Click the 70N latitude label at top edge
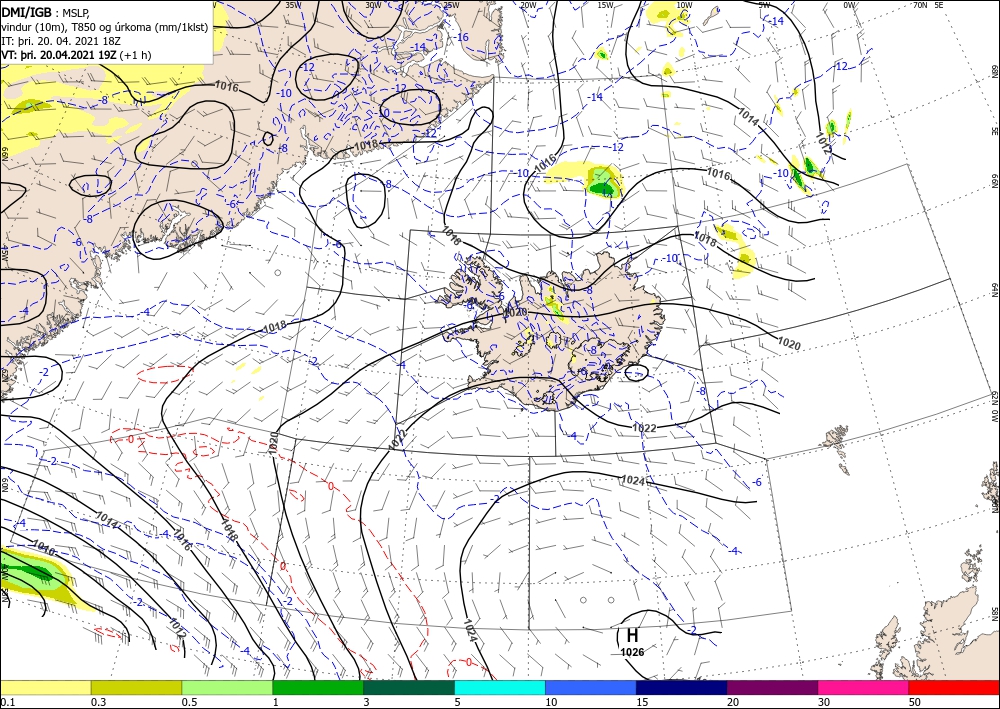 tap(920, 5)
